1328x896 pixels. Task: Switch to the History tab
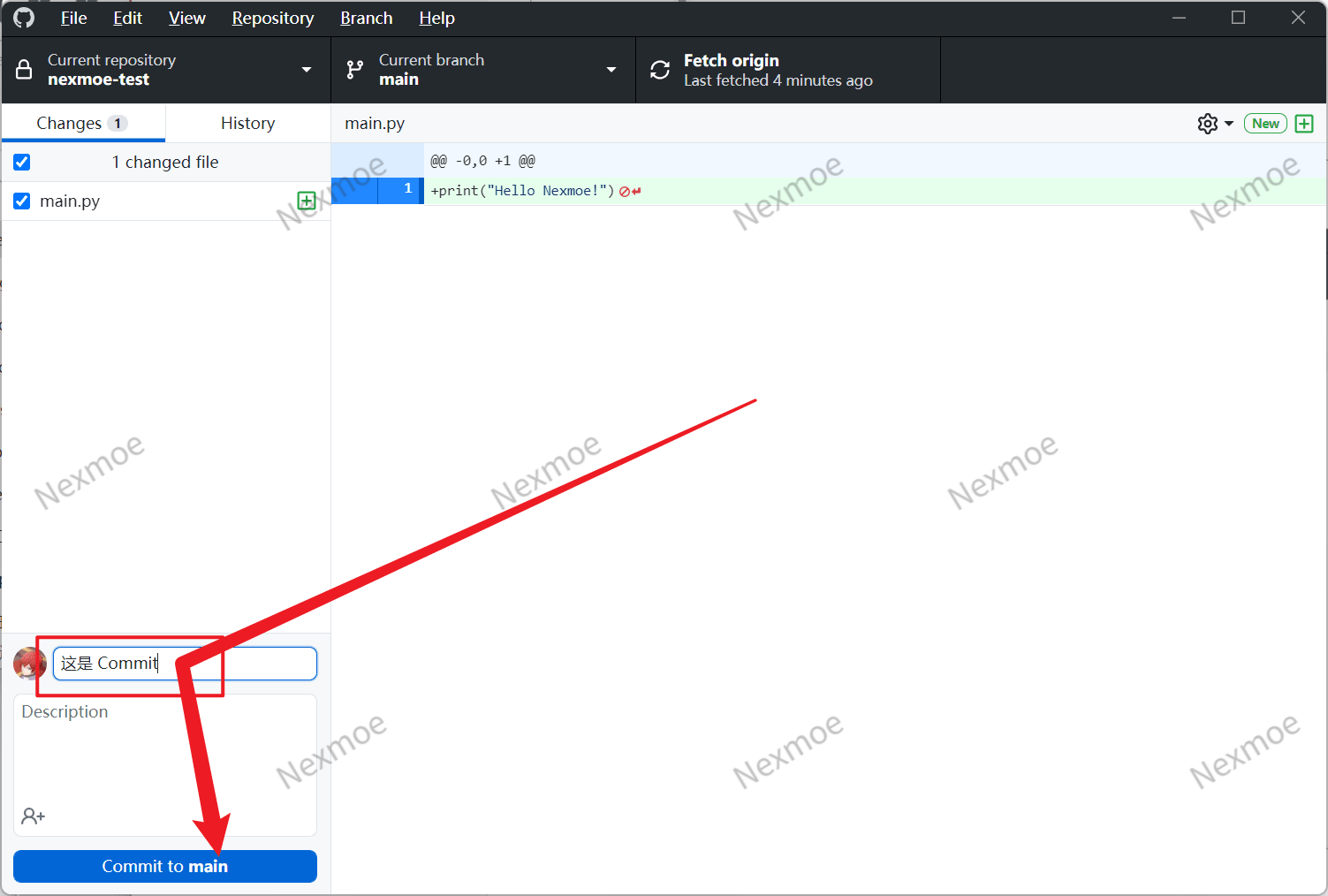(247, 123)
